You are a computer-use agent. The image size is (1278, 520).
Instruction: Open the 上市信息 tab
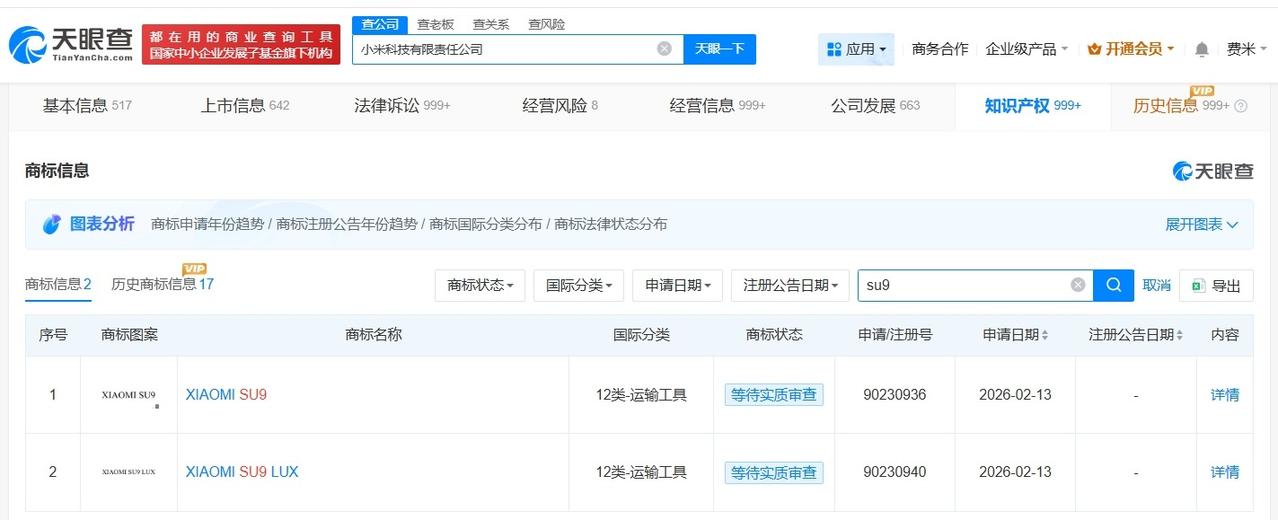coord(245,105)
